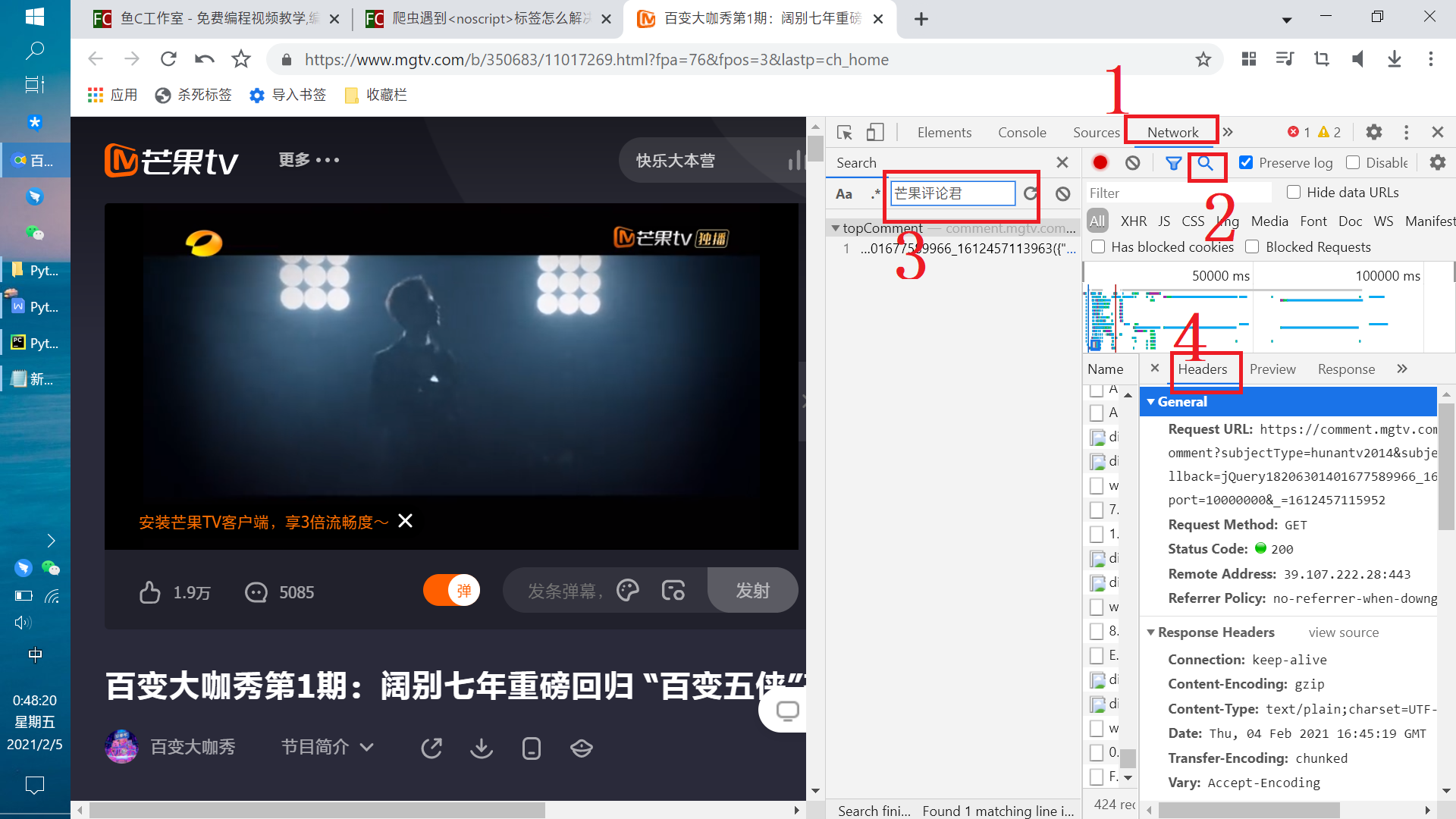The width and height of the screenshot is (1456, 819).
Task: Open the DevTools customize three-dot menu
Action: click(1407, 133)
